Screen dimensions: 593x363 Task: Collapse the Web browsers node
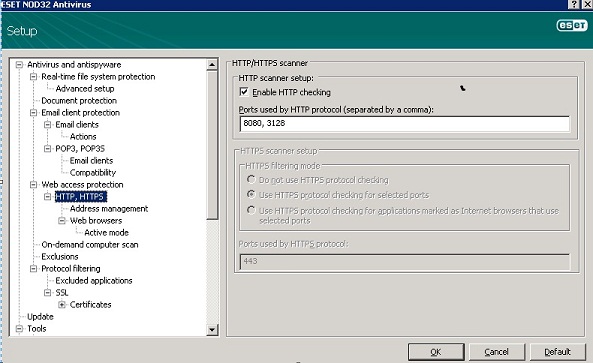tap(62, 220)
